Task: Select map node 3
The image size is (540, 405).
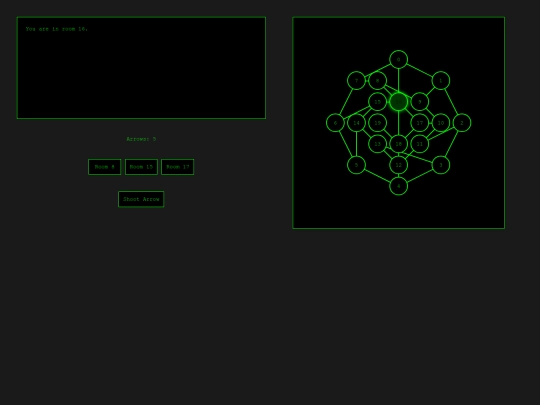Action: point(441,165)
